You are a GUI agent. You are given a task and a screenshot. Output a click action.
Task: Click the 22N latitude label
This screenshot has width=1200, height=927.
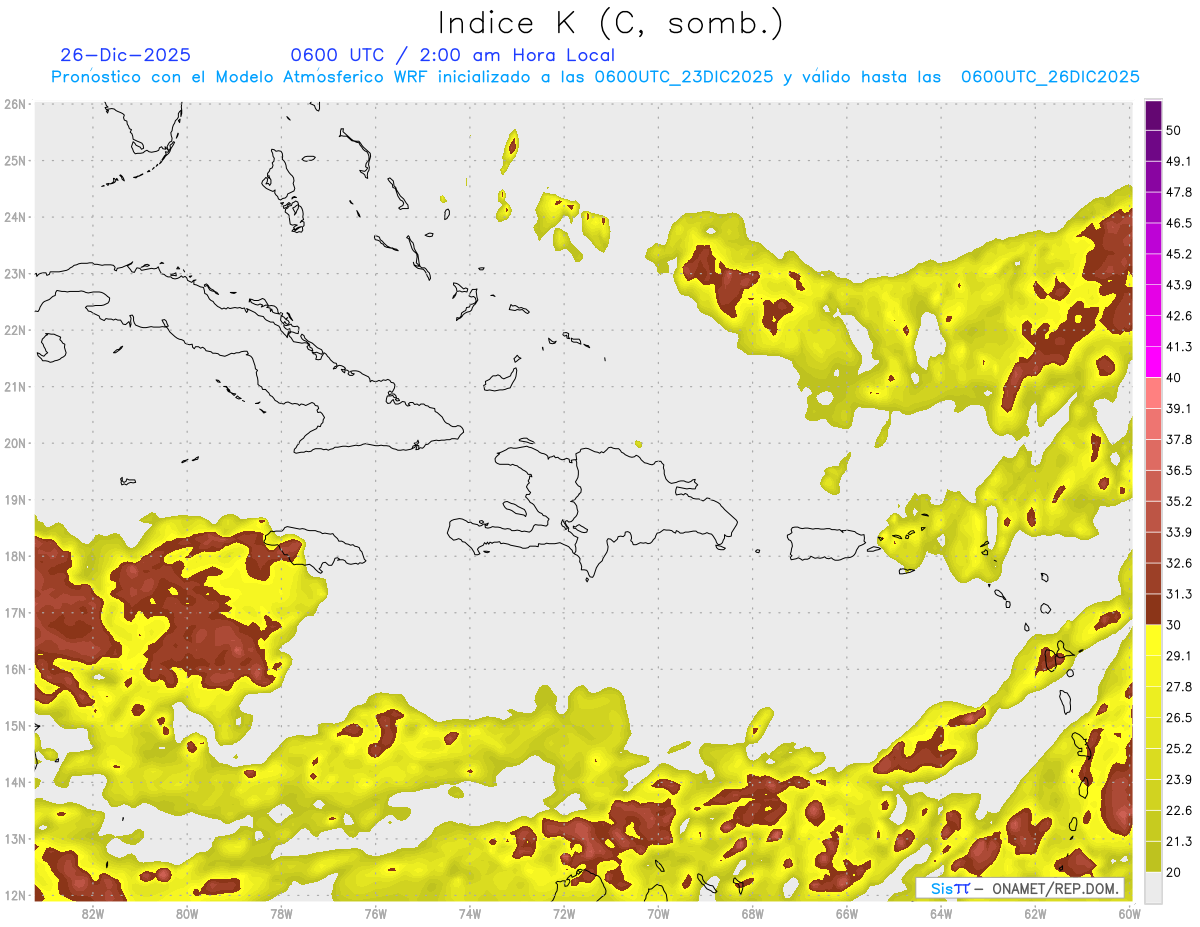point(15,330)
